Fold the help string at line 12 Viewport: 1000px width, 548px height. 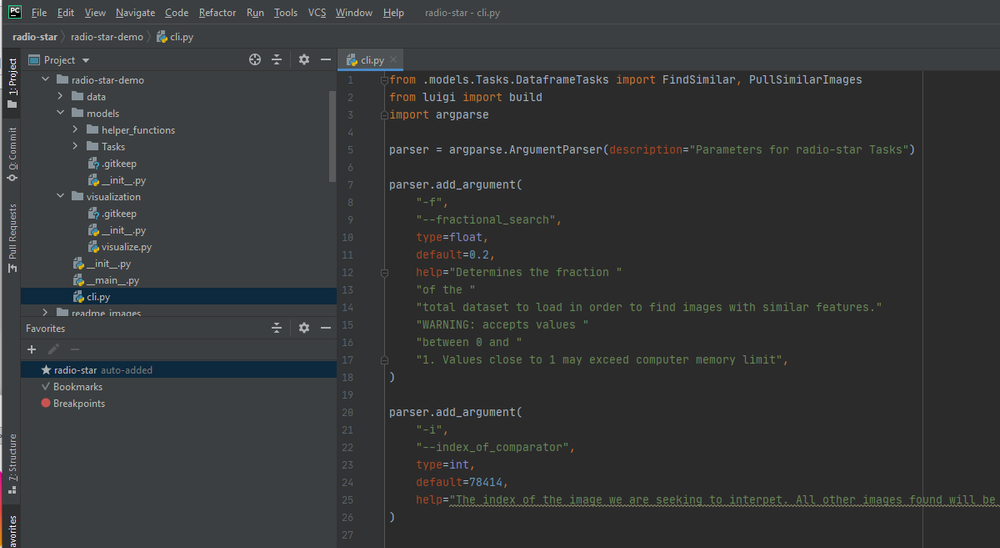(385, 273)
